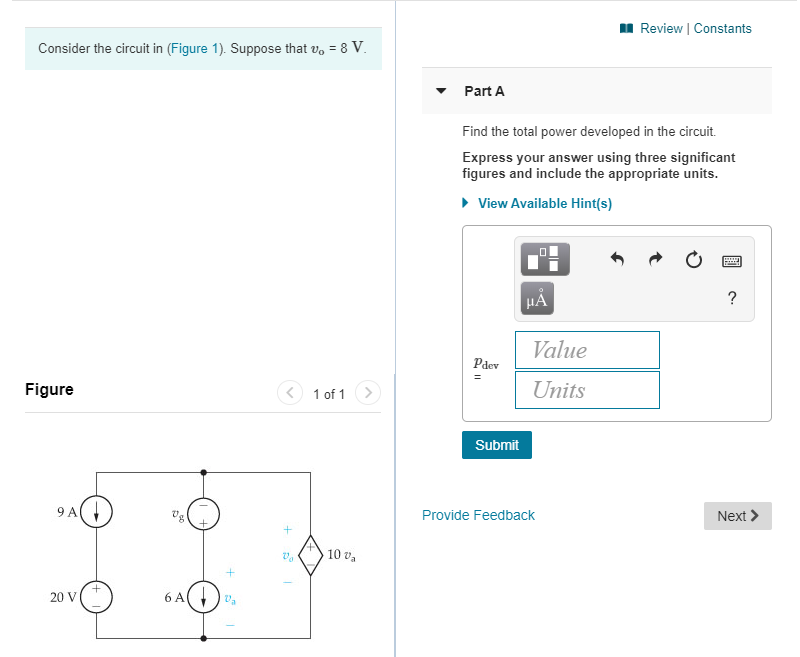Redo answer edit arrow

click(655, 259)
